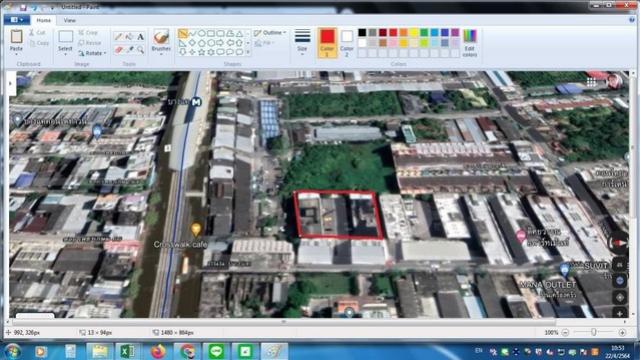Open Excel from the taskbar
Image resolution: width=640 pixels, height=360 pixels.
128,351
